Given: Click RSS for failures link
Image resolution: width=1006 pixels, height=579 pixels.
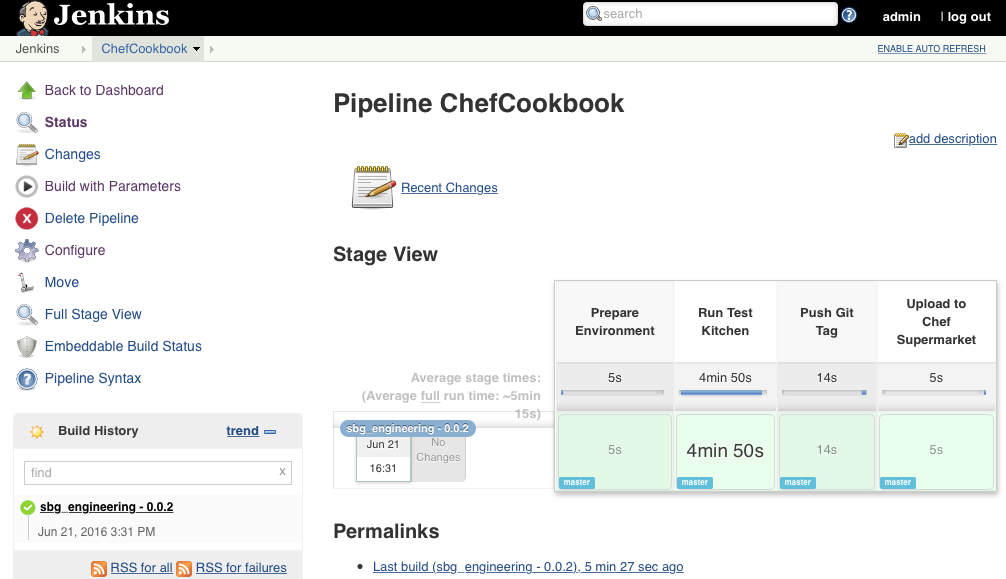Looking at the screenshot, I should (241, 568).
